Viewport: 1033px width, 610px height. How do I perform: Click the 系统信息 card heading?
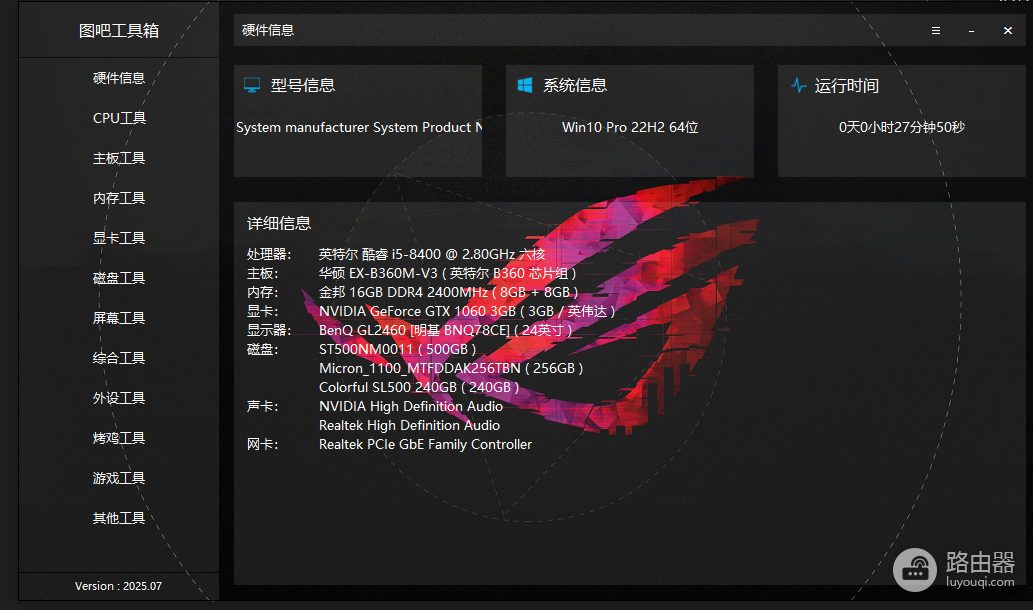[x=574, y=85]
